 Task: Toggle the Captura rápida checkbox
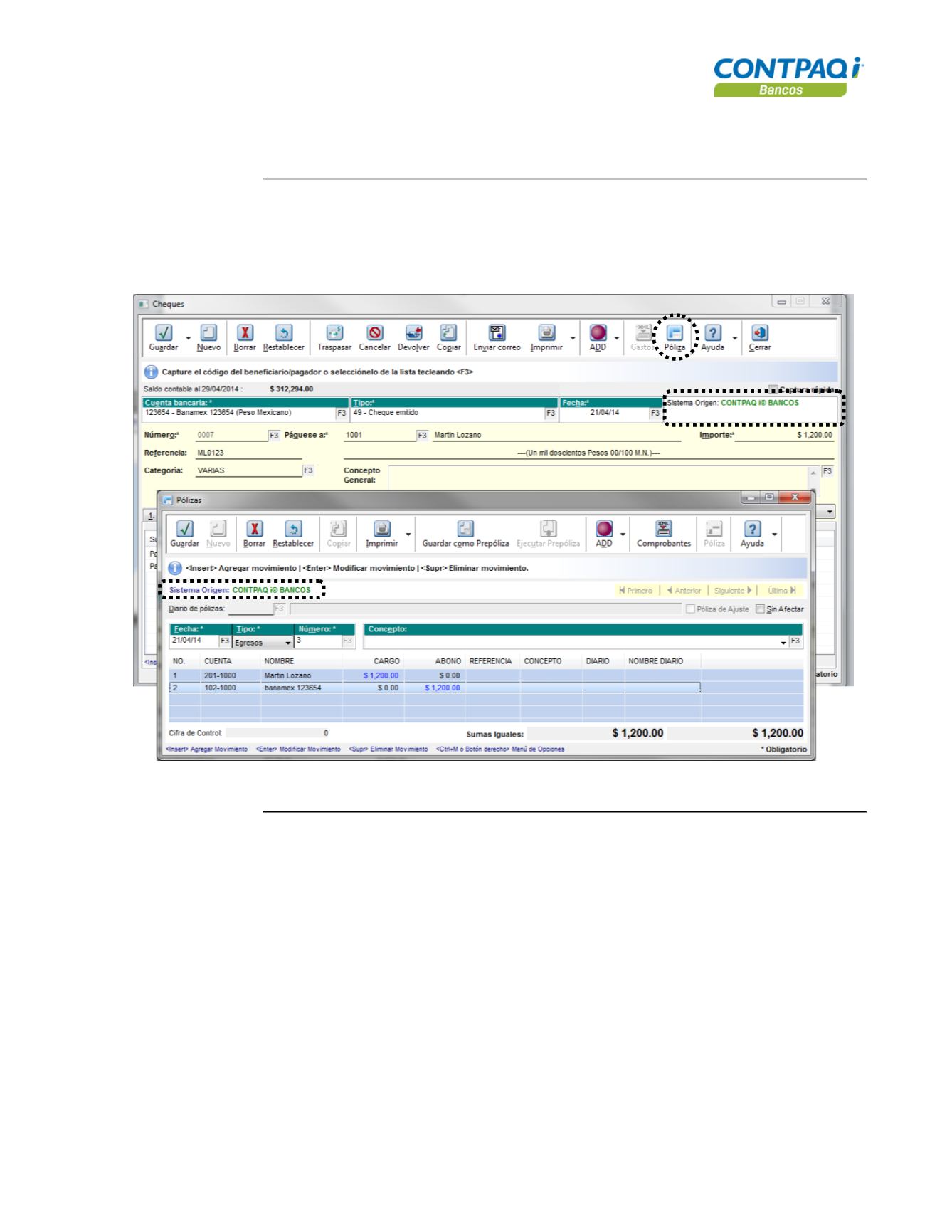pos(773,389)
